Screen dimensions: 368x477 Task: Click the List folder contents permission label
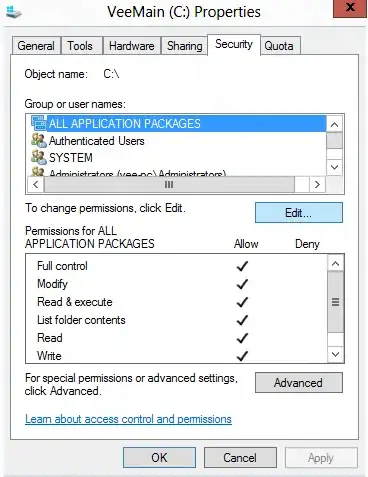click(81, 320)
